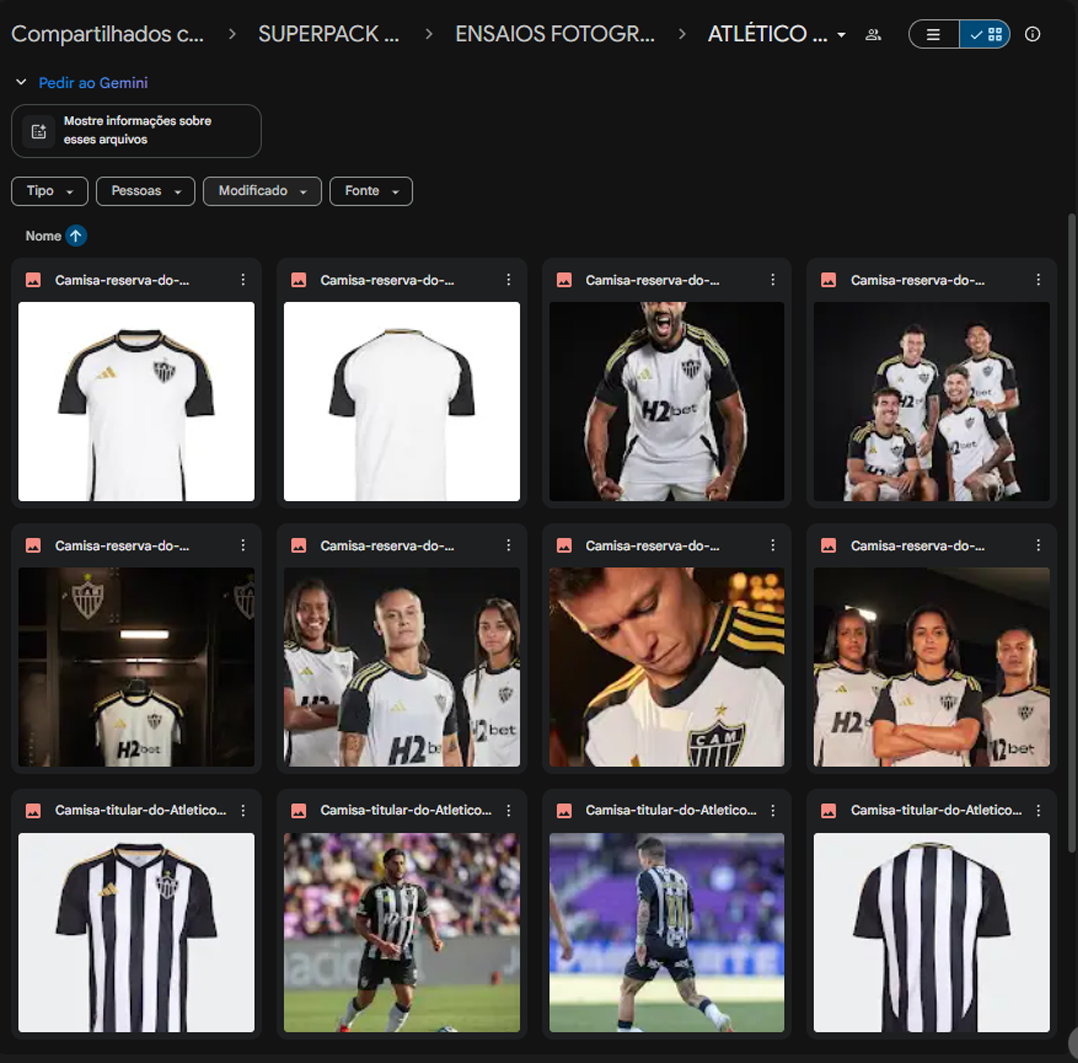Open more actions for the locker room photo file

click(243, 546)
